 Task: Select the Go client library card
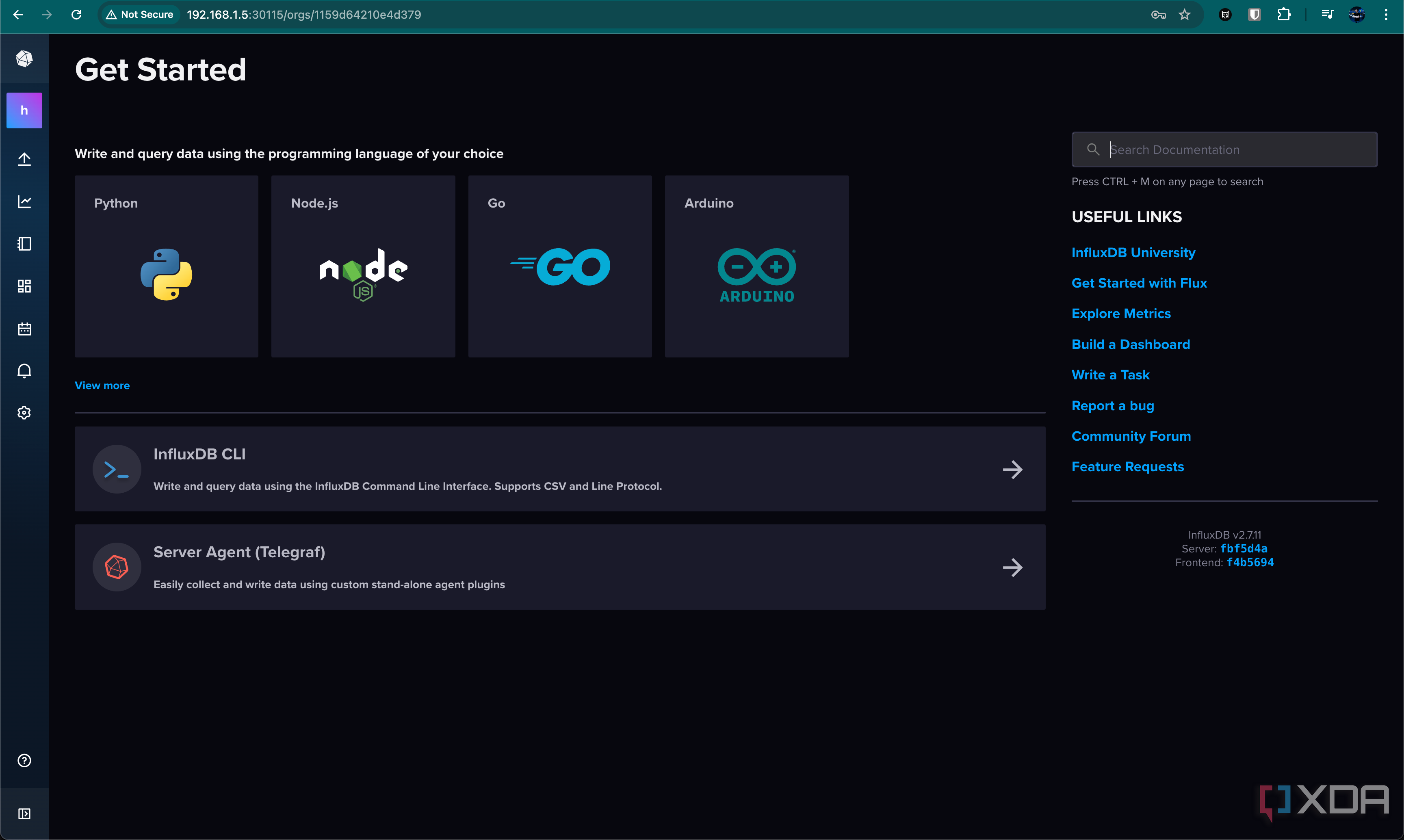click(560, 266)
